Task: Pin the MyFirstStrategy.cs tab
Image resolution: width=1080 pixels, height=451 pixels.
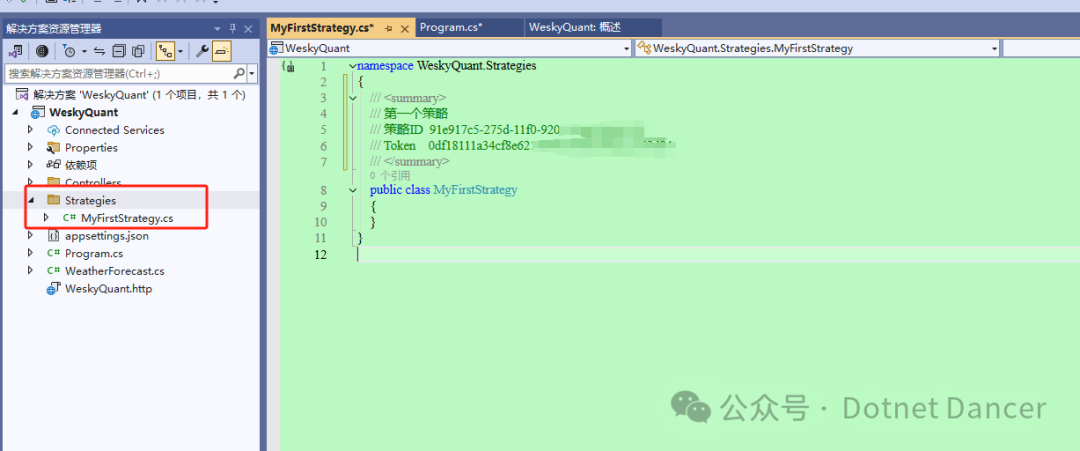Action: (x=388, y=28)
